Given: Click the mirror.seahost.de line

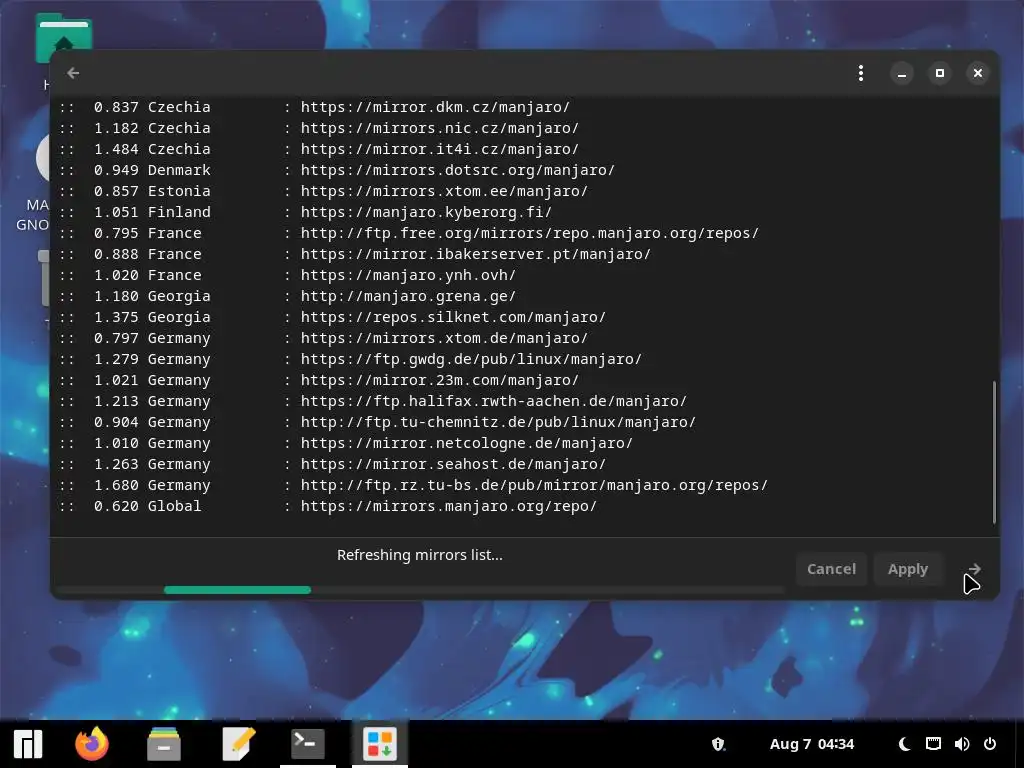Looking at the screenshot, I should point(332,464).
